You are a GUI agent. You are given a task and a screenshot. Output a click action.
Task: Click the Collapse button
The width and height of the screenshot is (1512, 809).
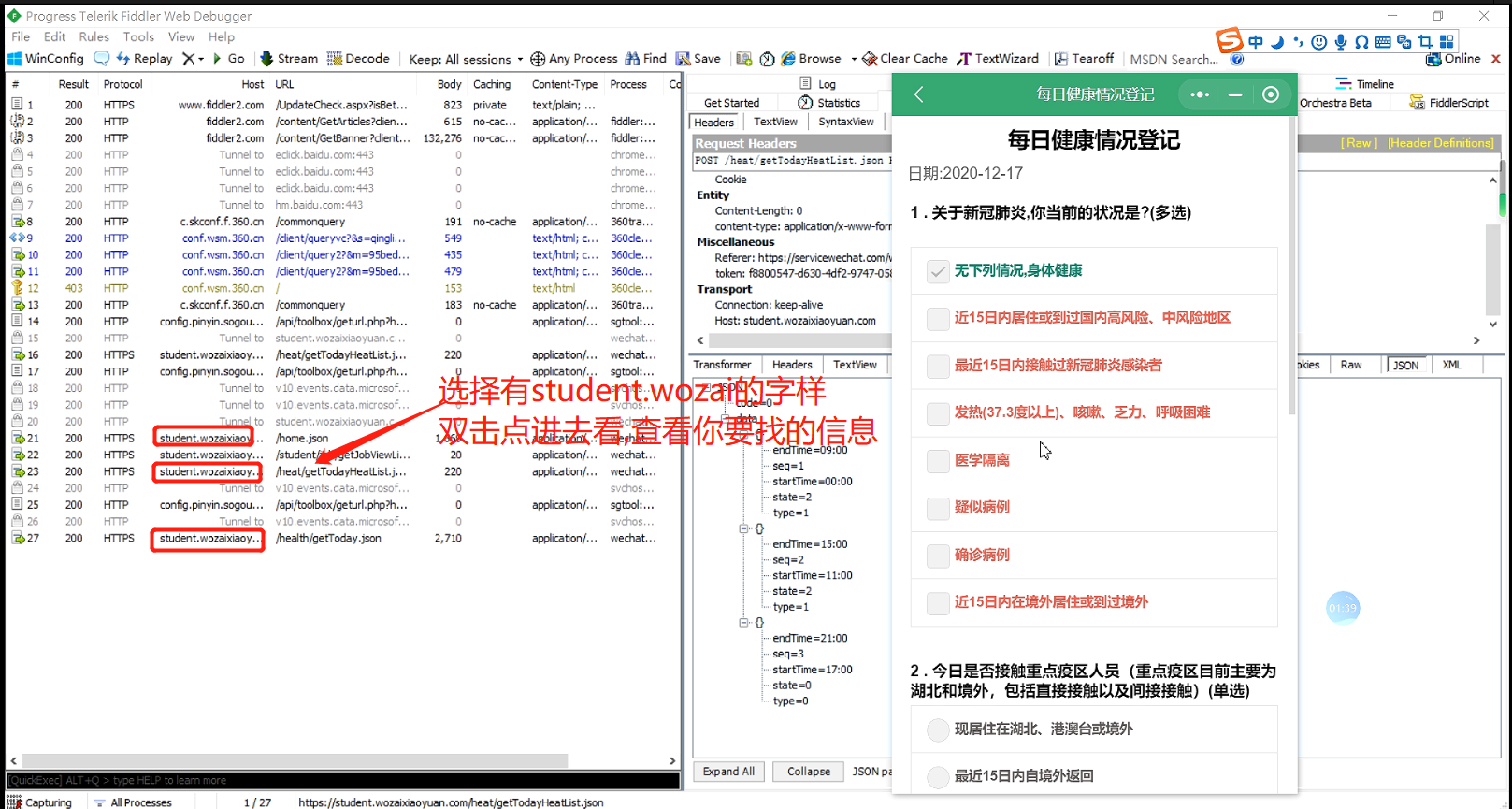808,772
